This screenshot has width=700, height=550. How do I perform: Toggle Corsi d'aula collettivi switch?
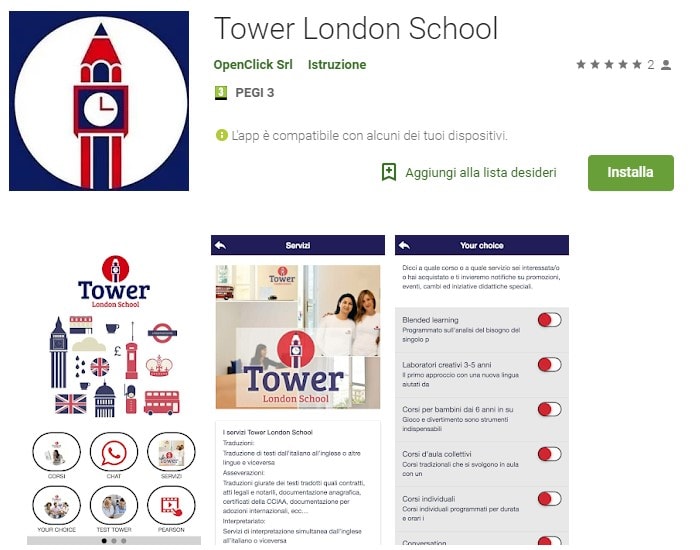pos(549,454)
